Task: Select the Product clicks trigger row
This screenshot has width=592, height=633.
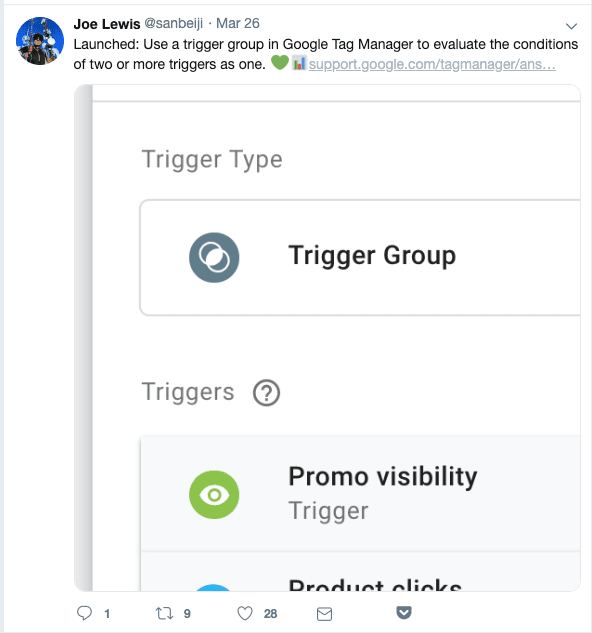Action: (x=361, y=572)
